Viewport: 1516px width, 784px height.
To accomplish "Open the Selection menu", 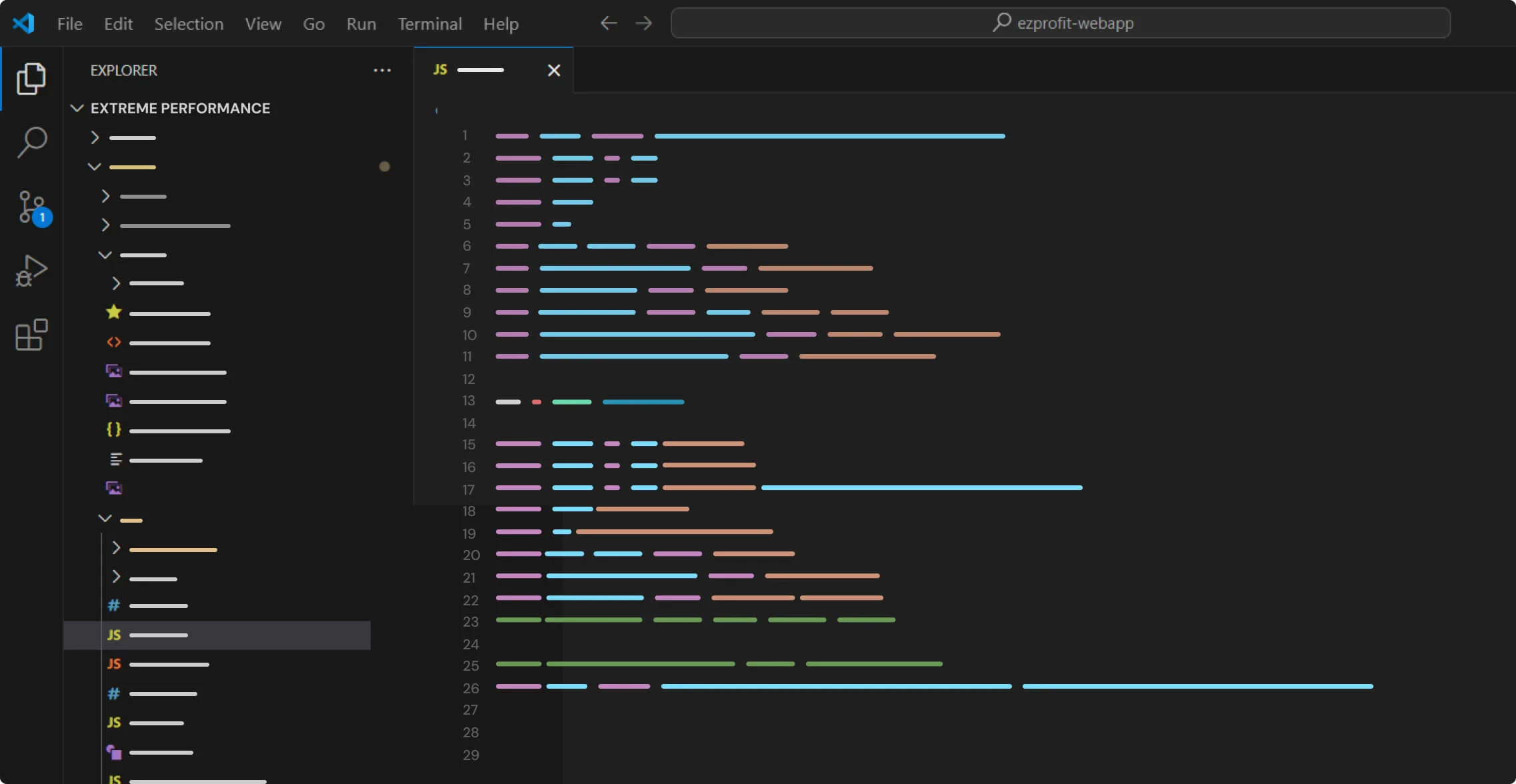I will tap(189, 24).
